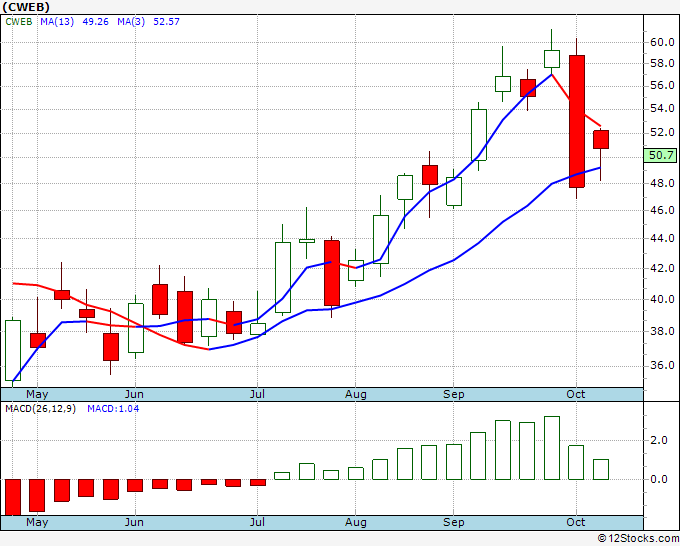Click the MA(3) value 52.57
The height and width of the screenshot is (546, 680).
click(167, 22)
